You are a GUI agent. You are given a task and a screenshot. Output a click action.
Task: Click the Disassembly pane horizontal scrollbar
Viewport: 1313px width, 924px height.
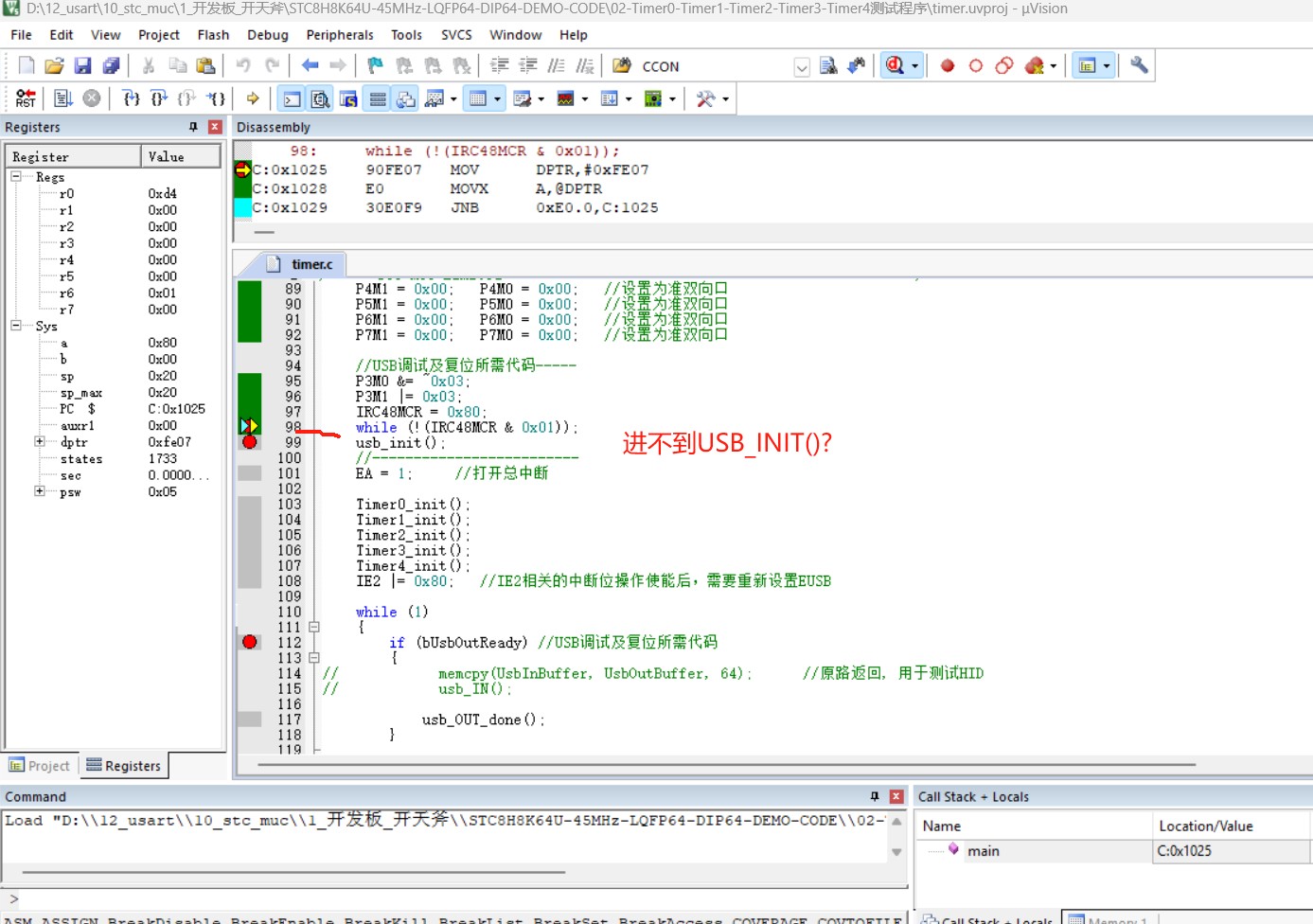pos(265,232)
